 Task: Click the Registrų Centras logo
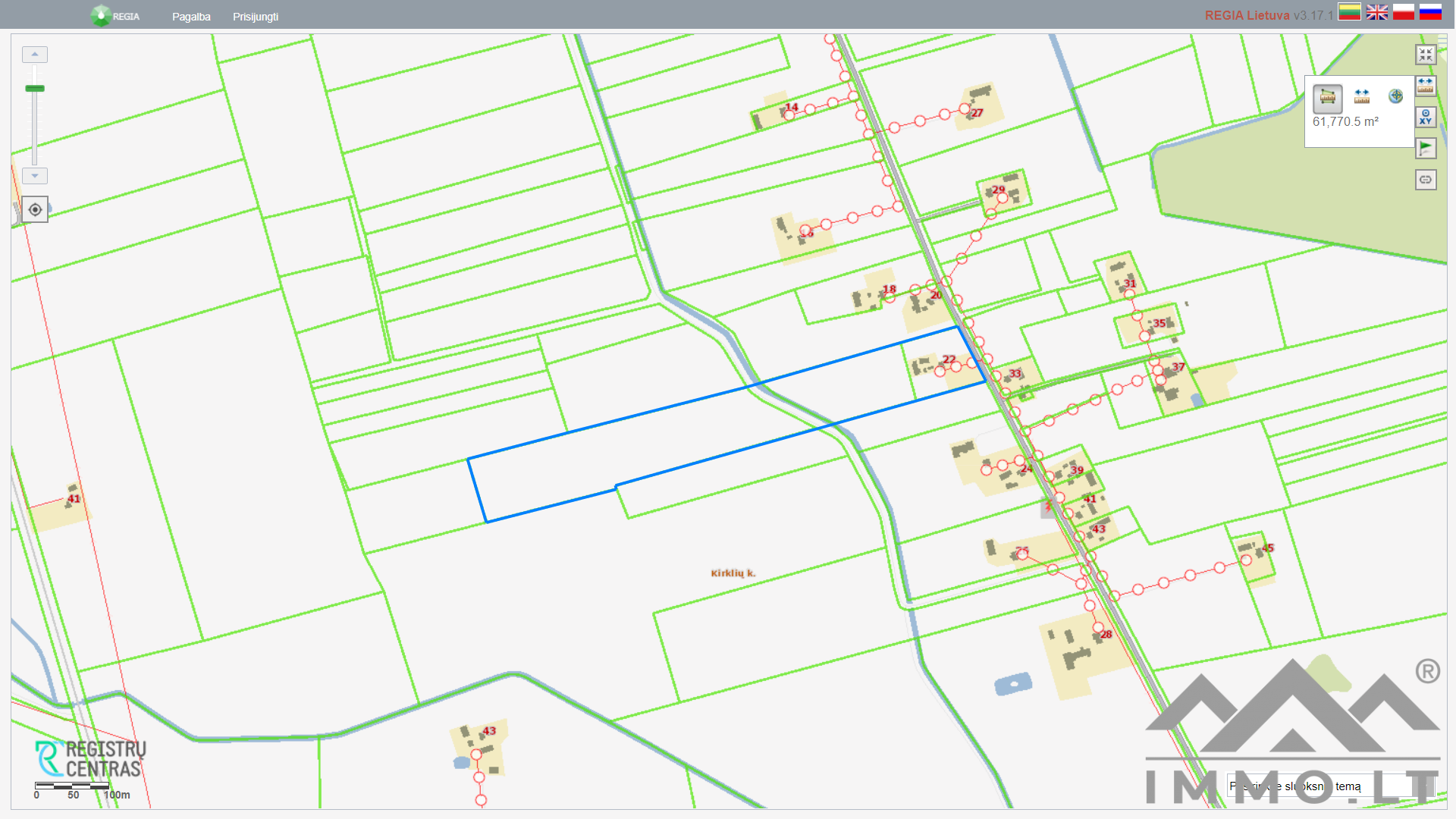coord(91,758)
